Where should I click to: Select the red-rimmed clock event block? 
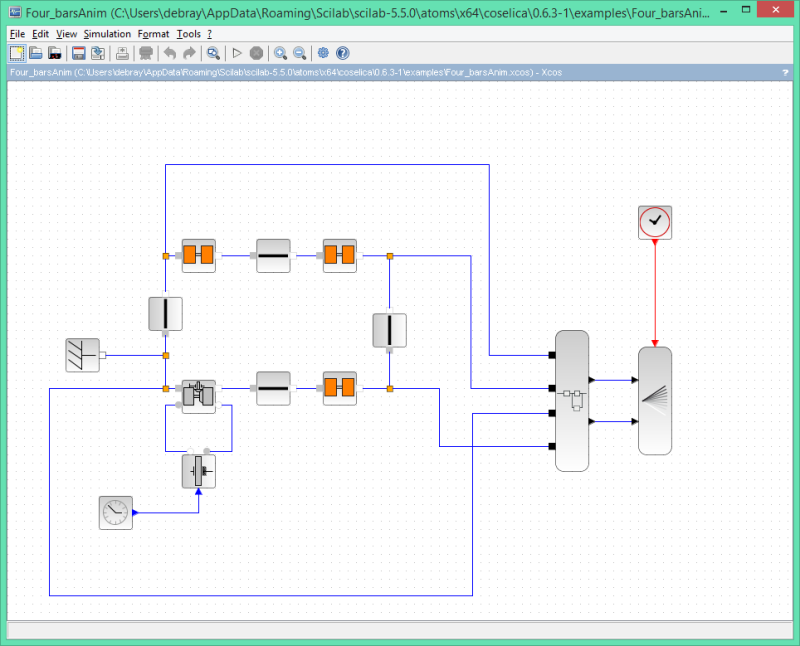(x=655, y=222)
